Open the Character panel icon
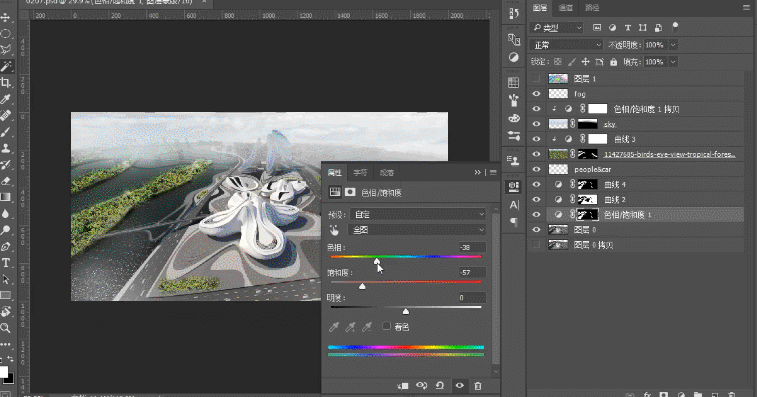This screenshot has width=757, height=397. [514, 205]
